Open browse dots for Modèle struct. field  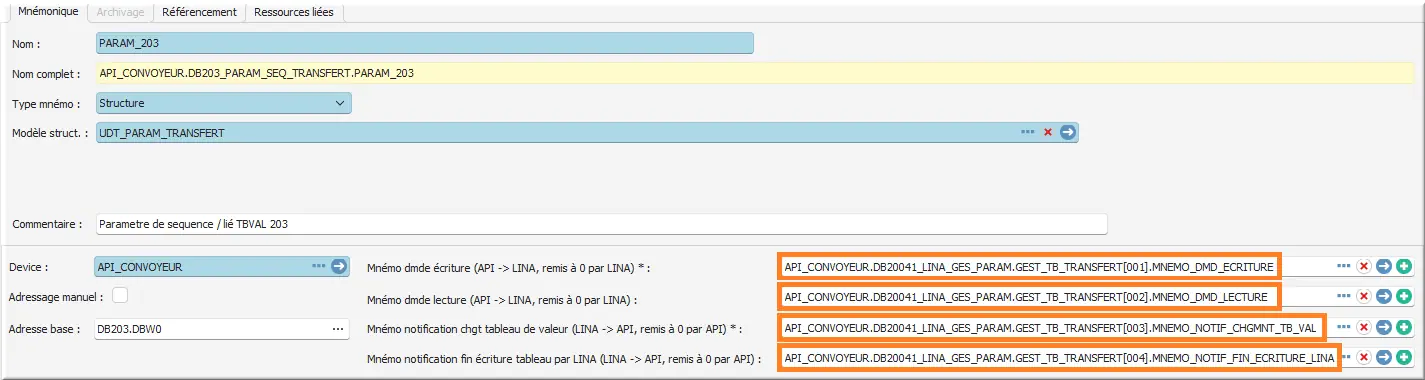point(1027,132)
